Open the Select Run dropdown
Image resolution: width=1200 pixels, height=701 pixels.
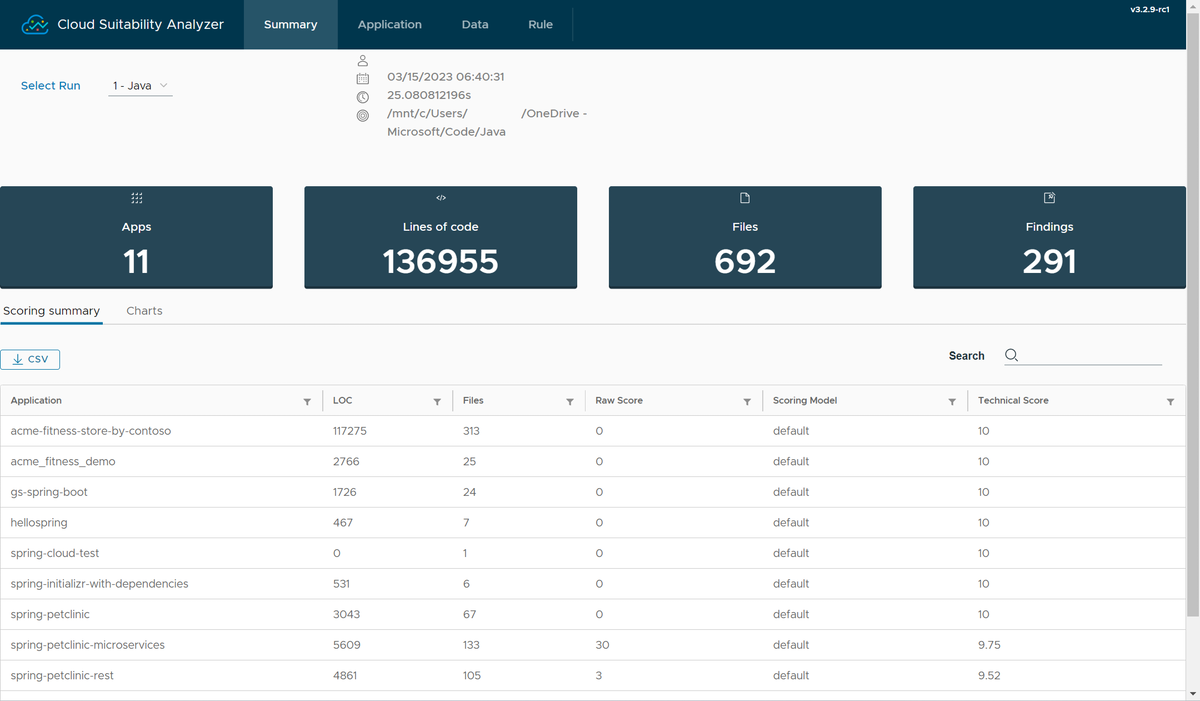coord(140,86)
